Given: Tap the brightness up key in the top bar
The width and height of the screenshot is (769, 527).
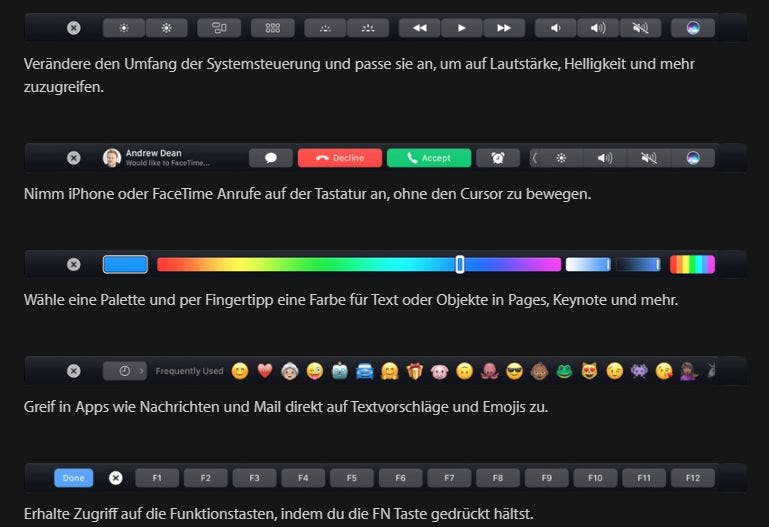Looking at the screenshot, I should (167, 28).
